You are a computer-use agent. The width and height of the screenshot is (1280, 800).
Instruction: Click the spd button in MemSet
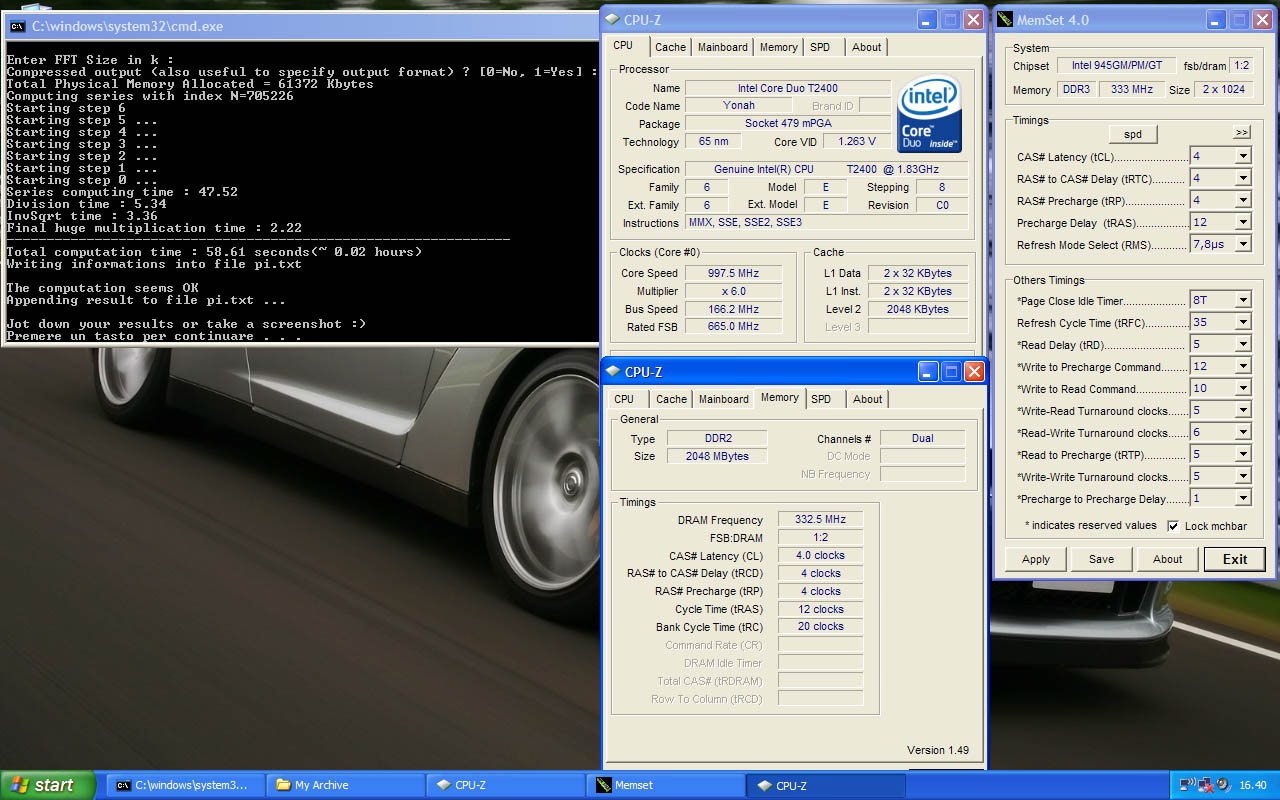click(x=1133, y=134)
